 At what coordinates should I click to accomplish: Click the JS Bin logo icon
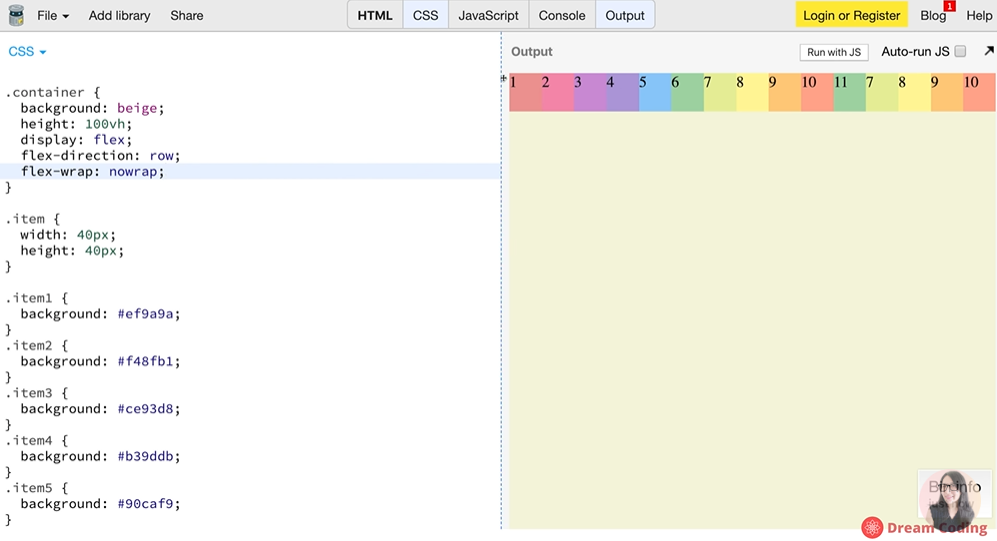click(16, 15)
